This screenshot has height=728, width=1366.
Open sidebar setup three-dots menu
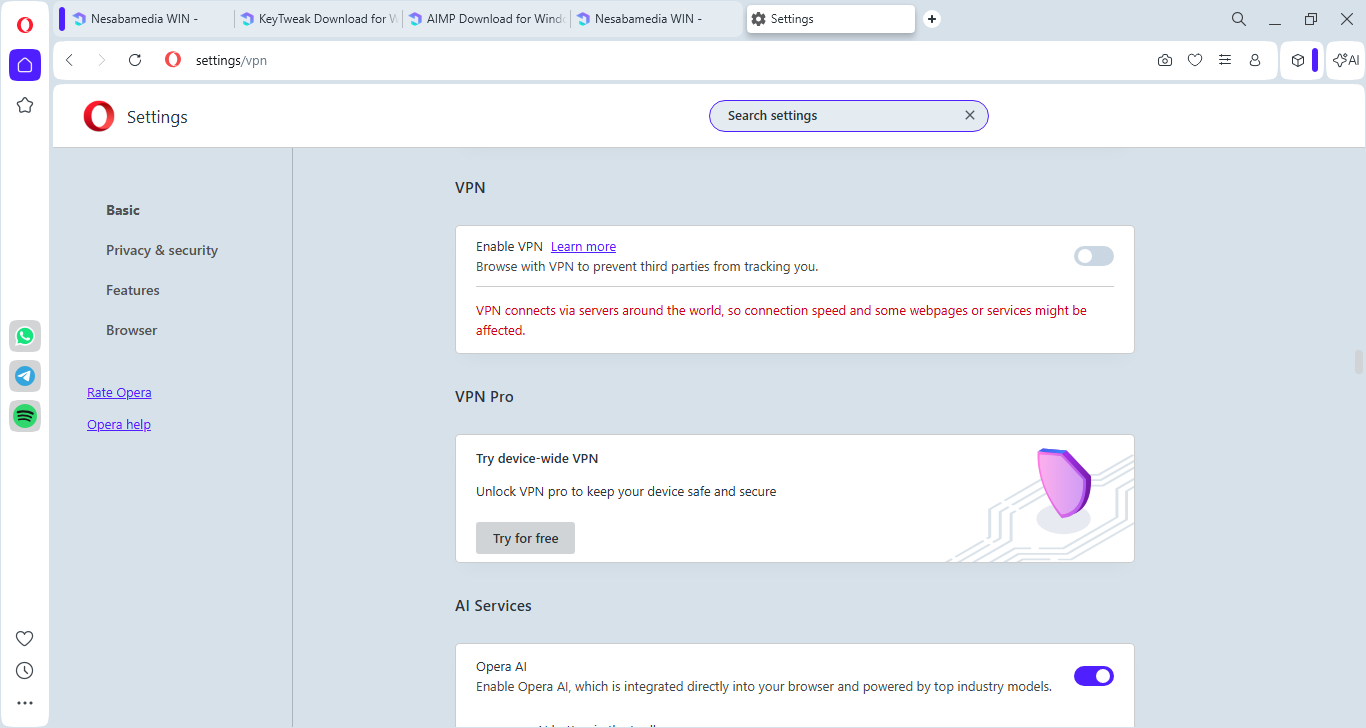coord(25,703)
